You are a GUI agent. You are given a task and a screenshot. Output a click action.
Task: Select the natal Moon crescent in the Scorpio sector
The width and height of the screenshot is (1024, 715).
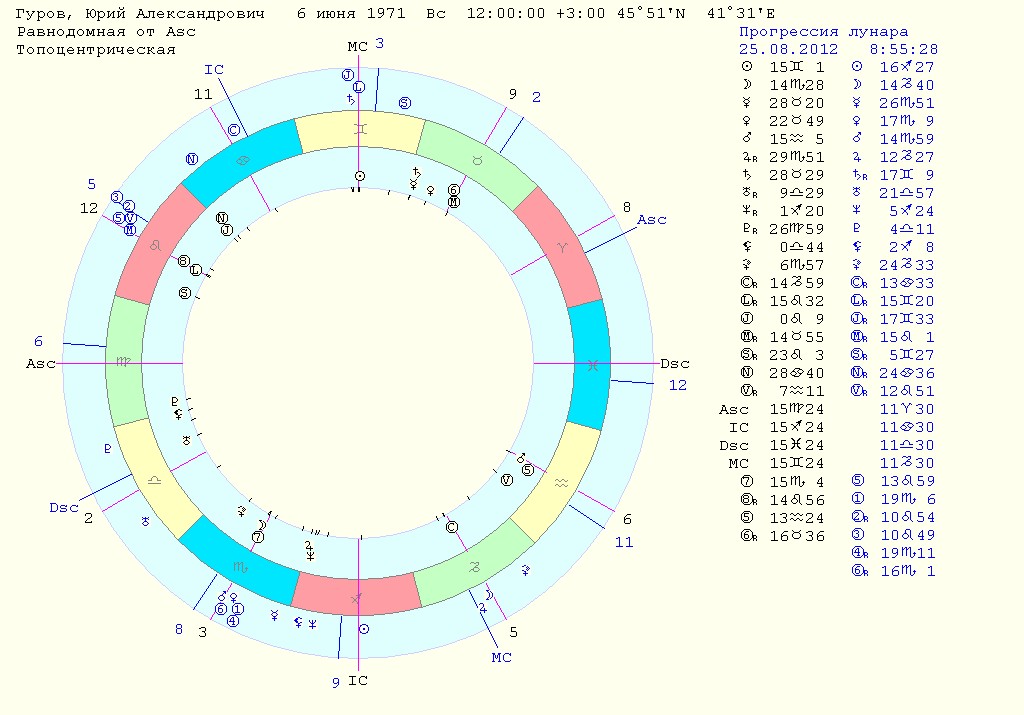(x=262, y=525)
